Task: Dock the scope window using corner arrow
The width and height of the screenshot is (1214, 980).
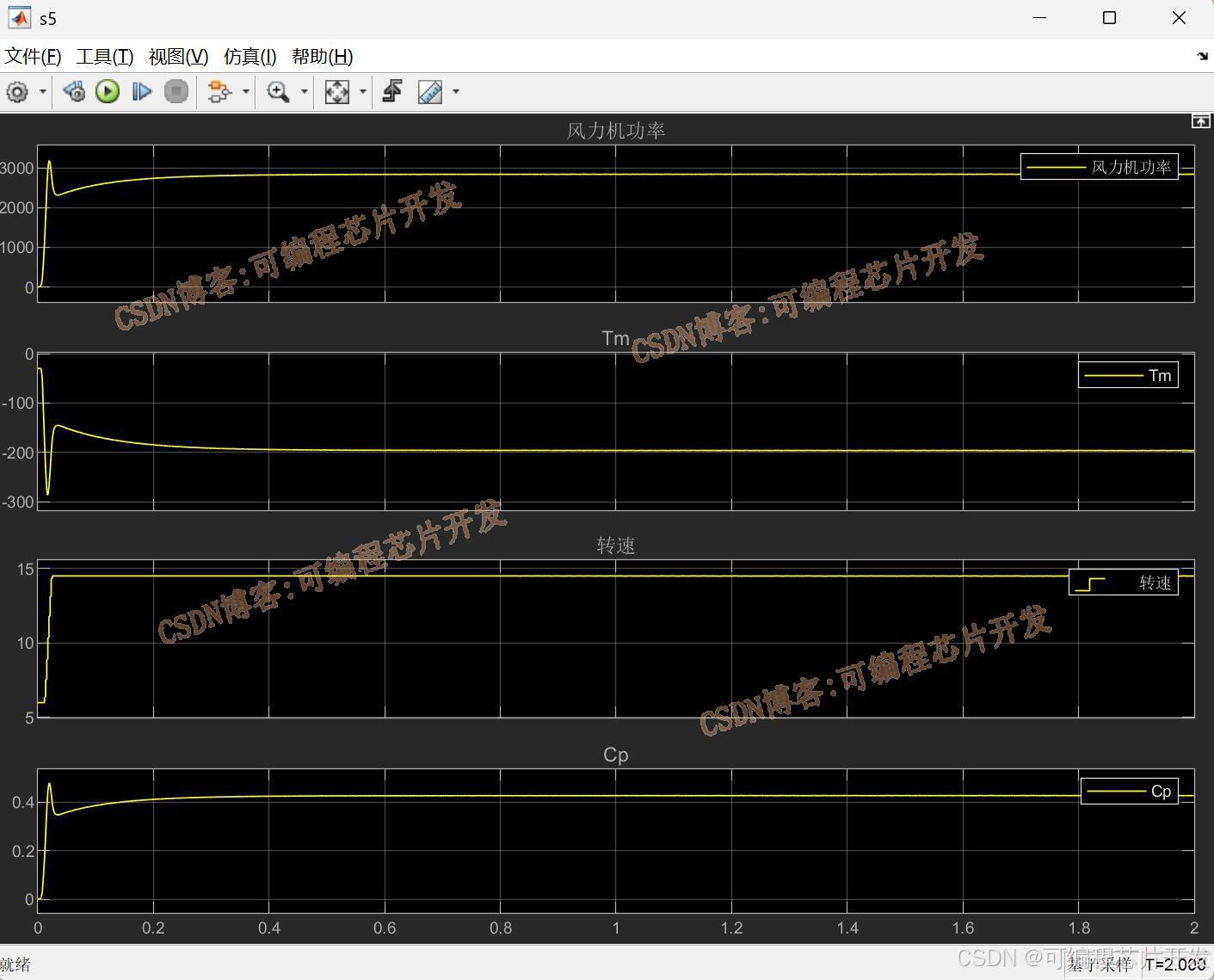Action: (x=1202, y=56)
